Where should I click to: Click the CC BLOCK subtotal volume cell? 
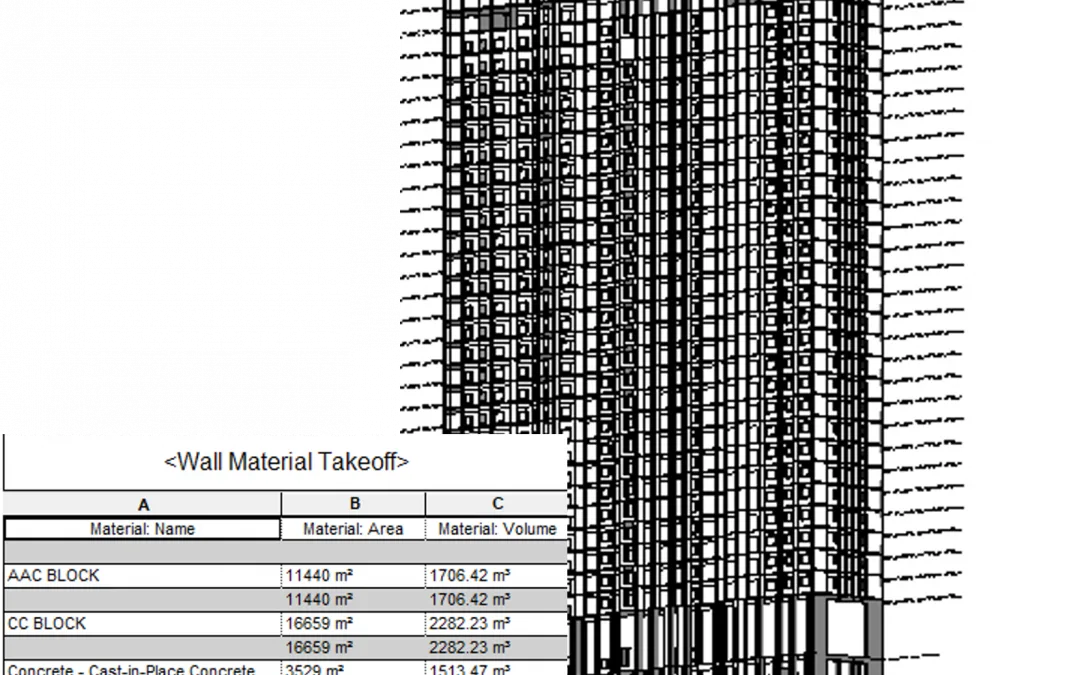coord(497,648)
